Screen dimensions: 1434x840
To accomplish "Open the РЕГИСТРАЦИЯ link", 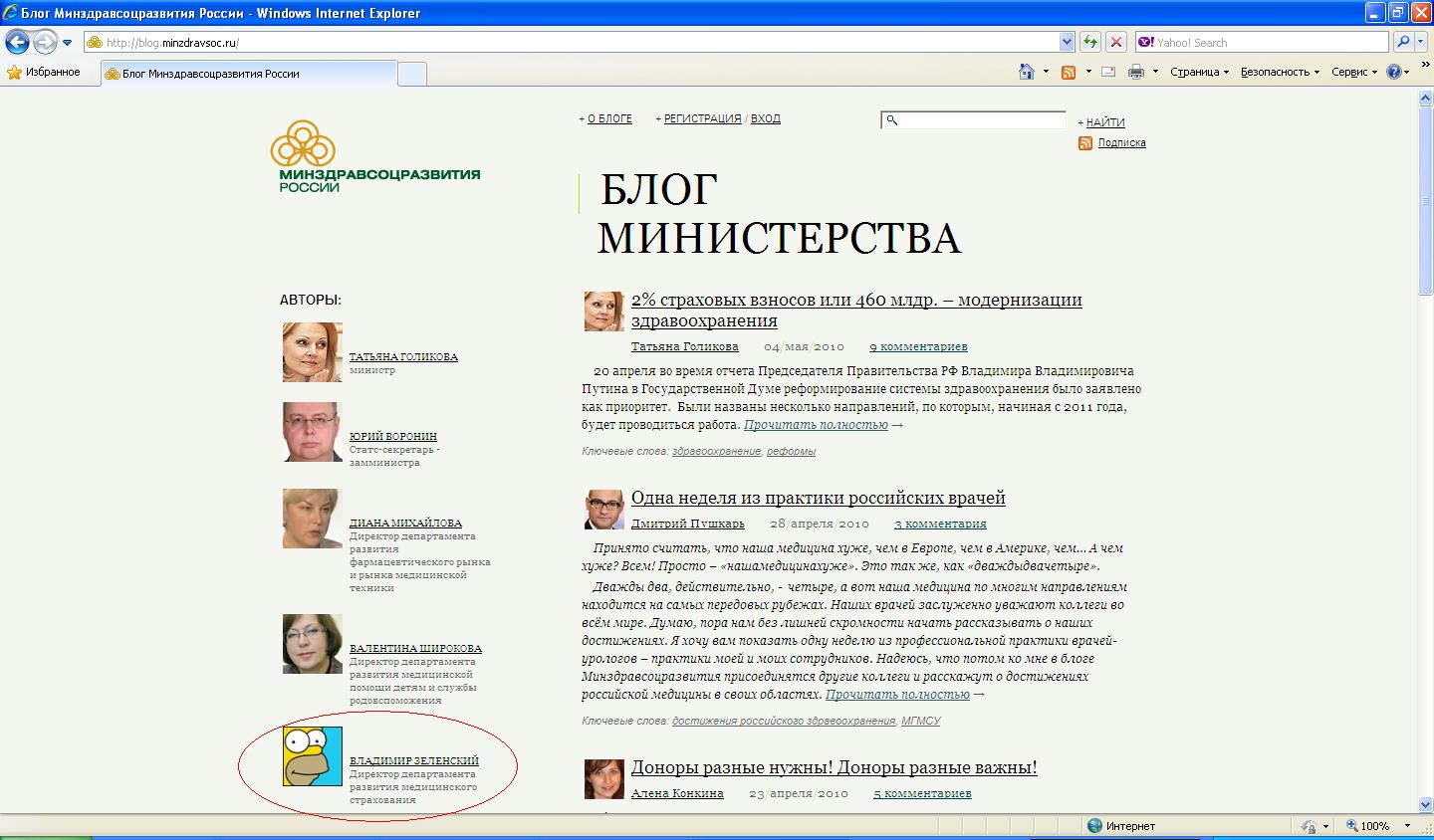I will pyautogui.click(x=702, y=118).
